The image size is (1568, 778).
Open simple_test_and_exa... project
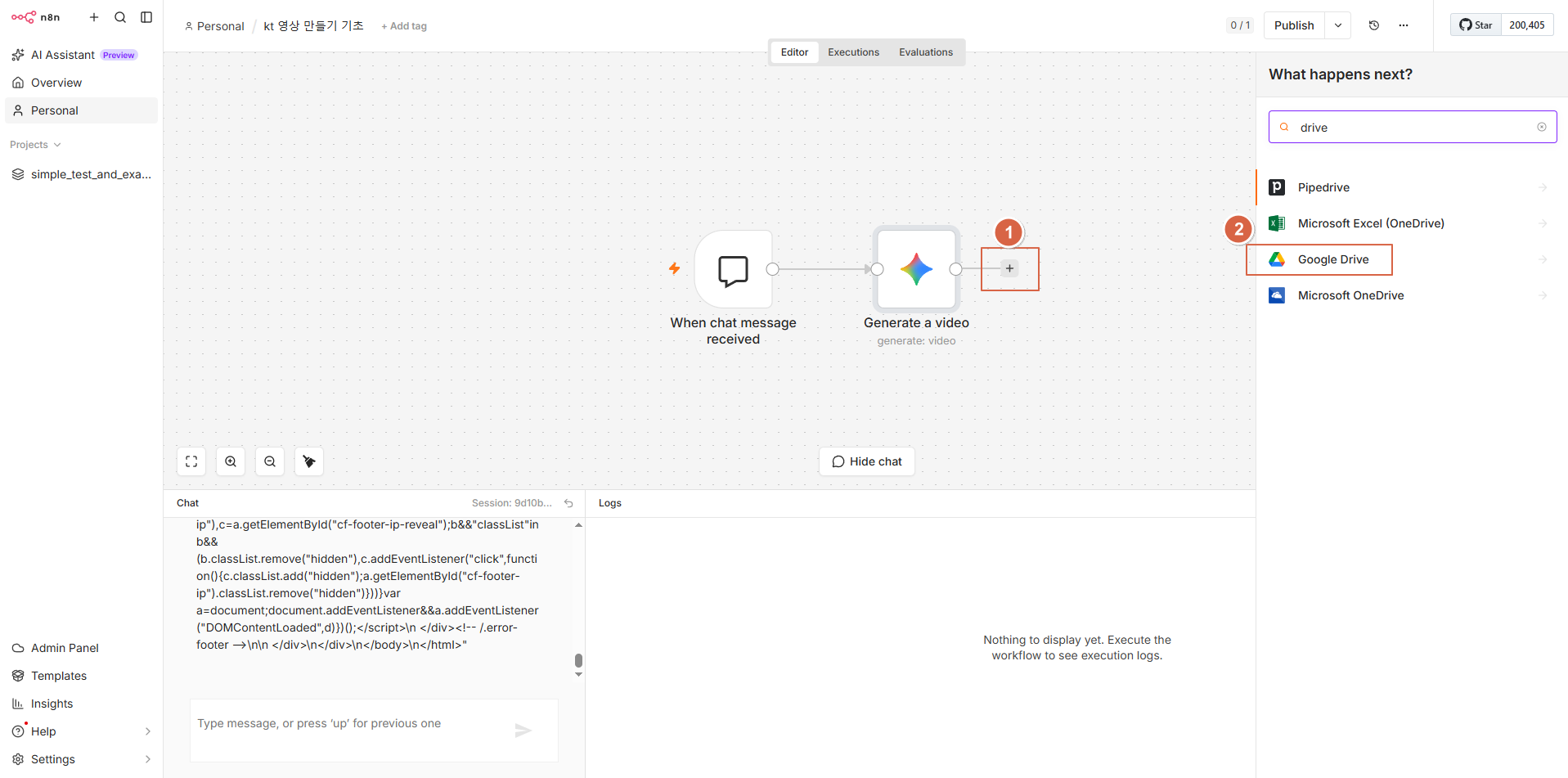(81, 174)
